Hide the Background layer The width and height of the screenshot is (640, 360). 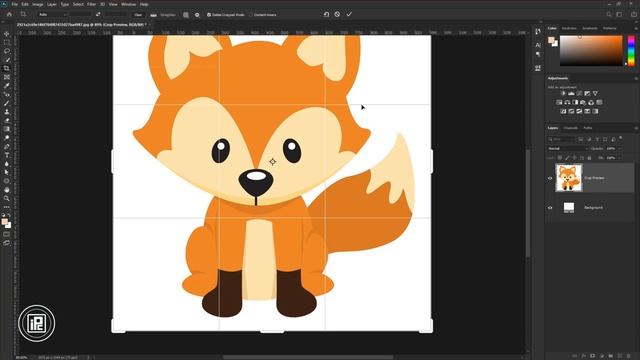click(x=550, y=208)
